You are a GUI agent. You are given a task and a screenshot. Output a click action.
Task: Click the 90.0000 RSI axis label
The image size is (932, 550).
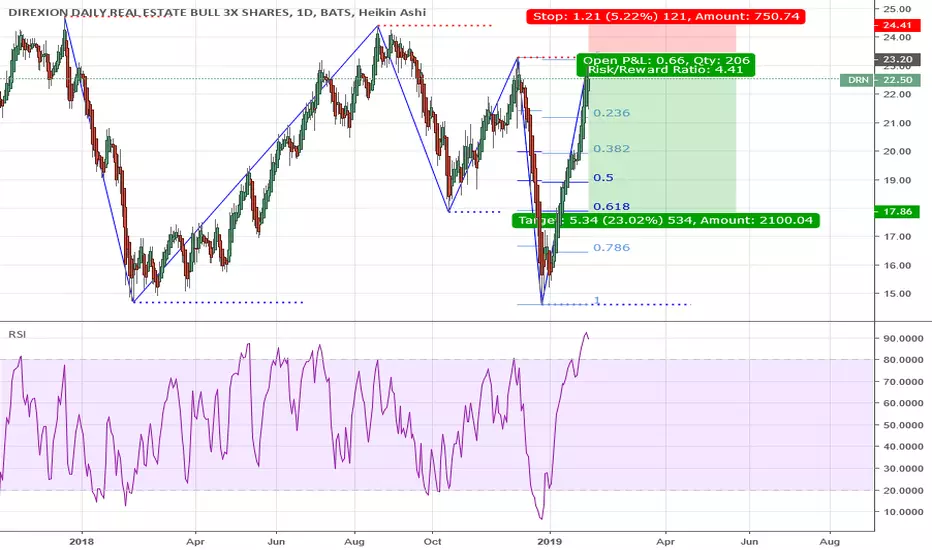coord(903,338)
